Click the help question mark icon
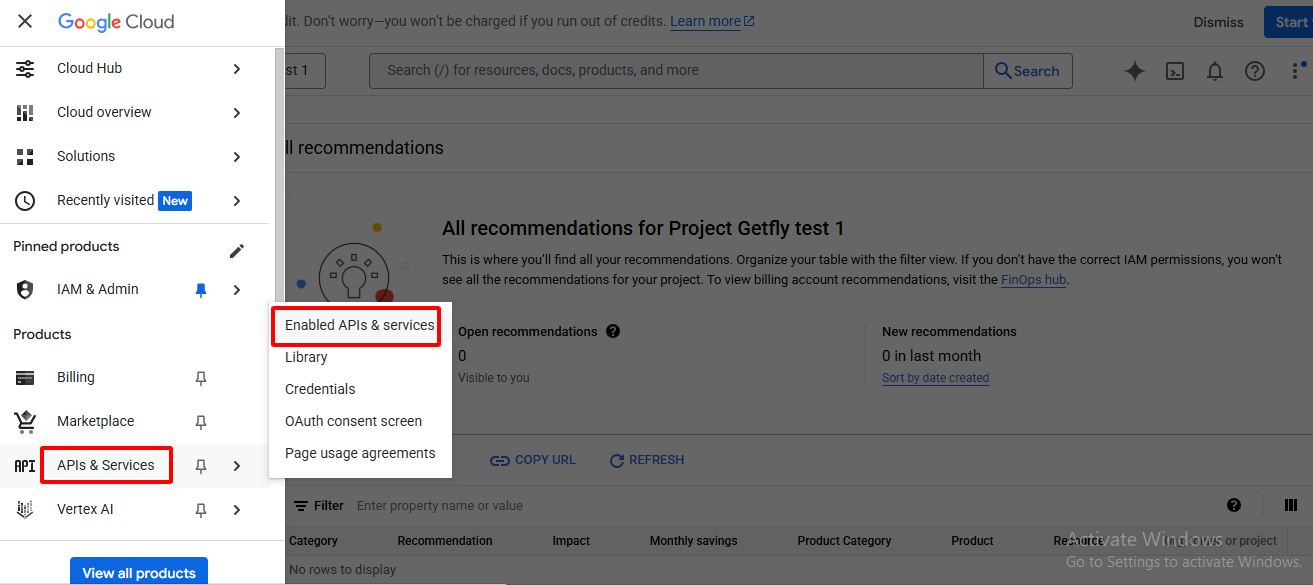The height and width of the screenshot is (585, 1313). 1254,71
